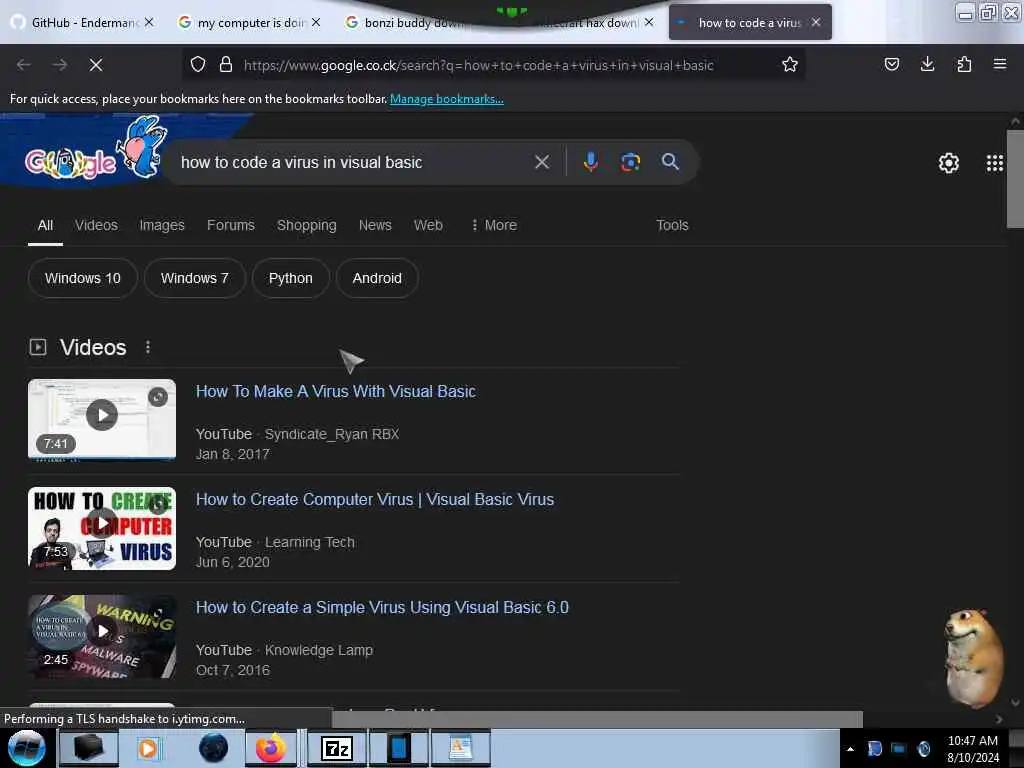
Task: Click the browser back arrow
Action: 24,65
